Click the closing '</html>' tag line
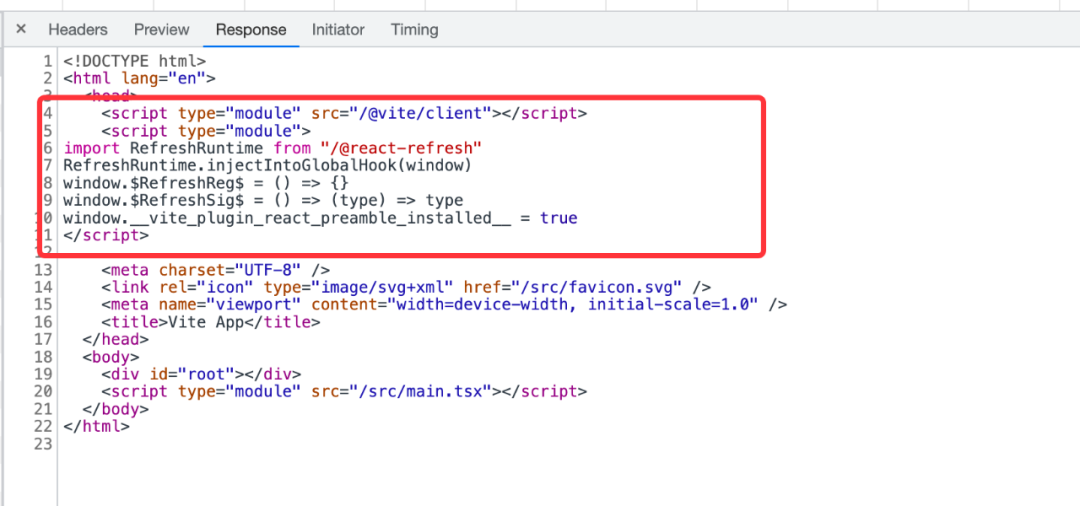 tap(96, 426)
